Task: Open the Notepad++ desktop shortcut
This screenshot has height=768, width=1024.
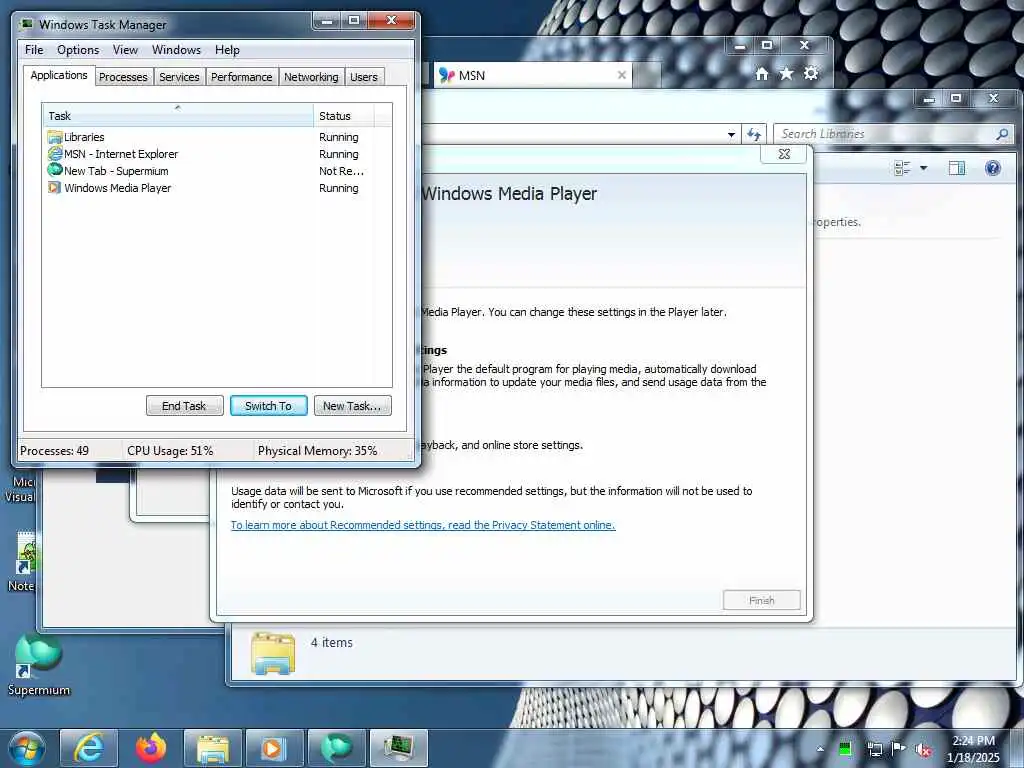Action: coord(22,562)
